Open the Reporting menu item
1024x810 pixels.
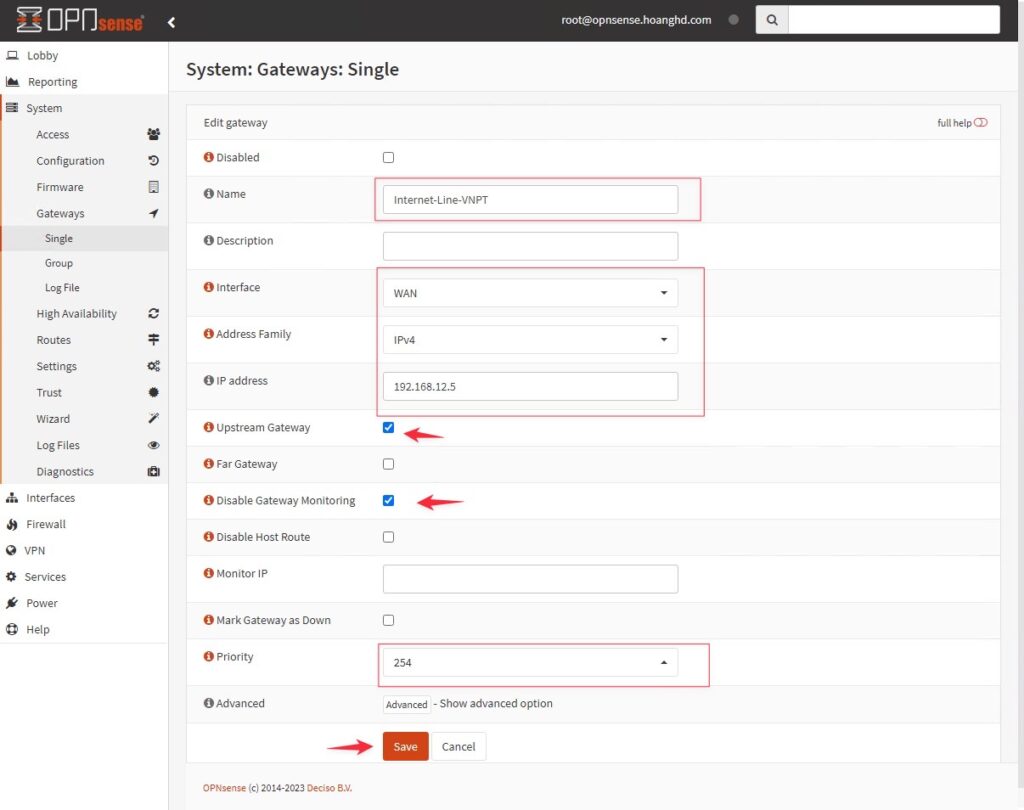(x=84, y=82)
